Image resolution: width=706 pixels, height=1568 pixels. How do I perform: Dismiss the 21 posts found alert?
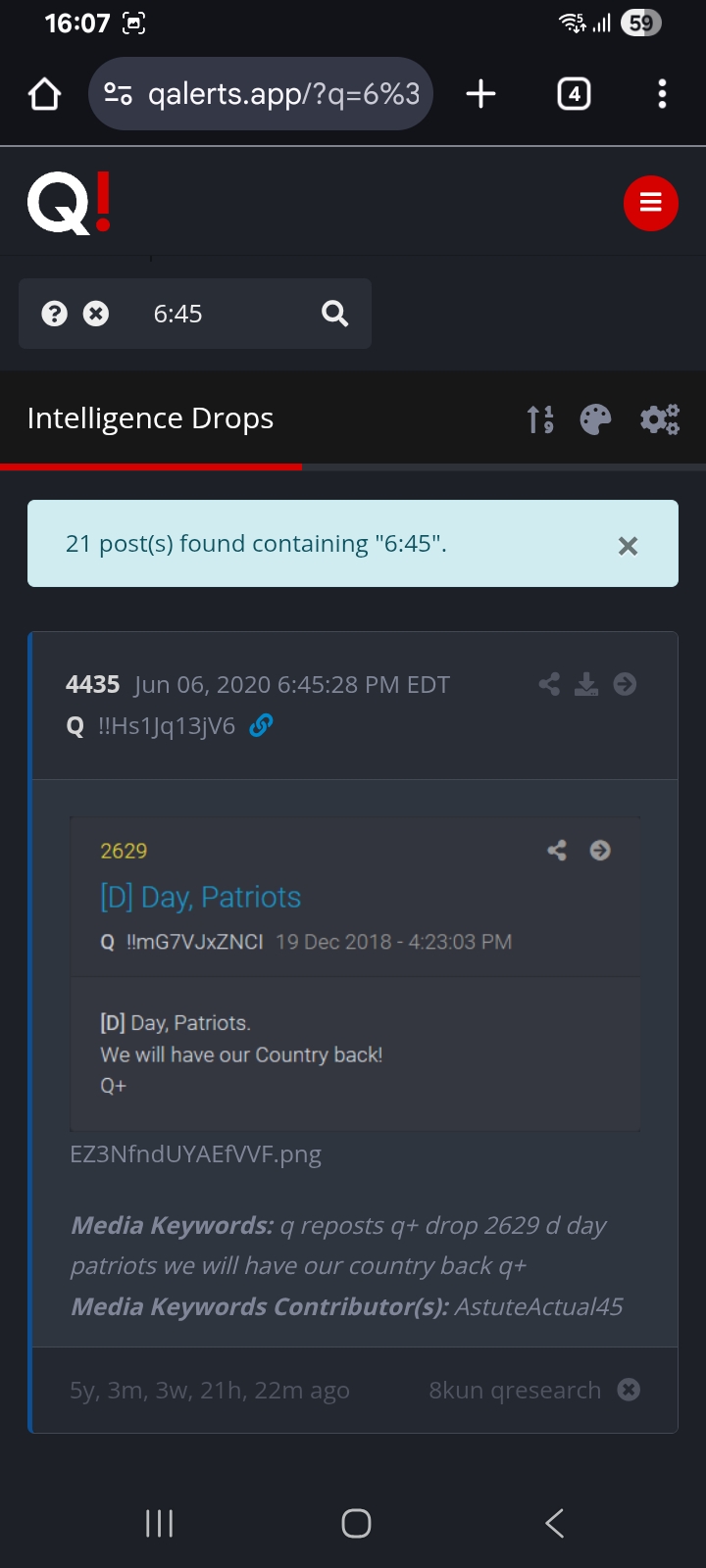point(629,546)
